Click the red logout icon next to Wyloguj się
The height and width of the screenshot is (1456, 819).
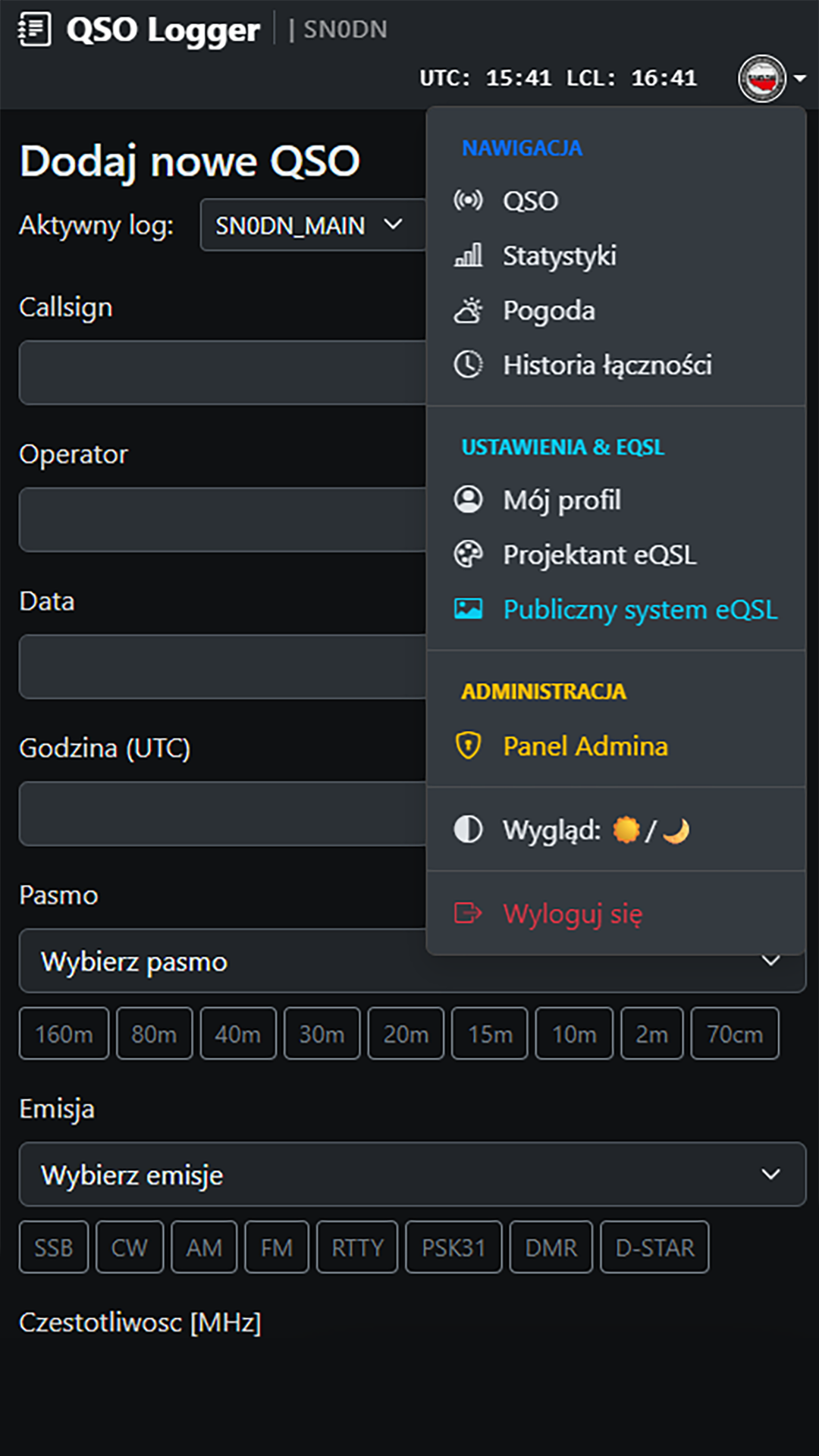(469, 913)
